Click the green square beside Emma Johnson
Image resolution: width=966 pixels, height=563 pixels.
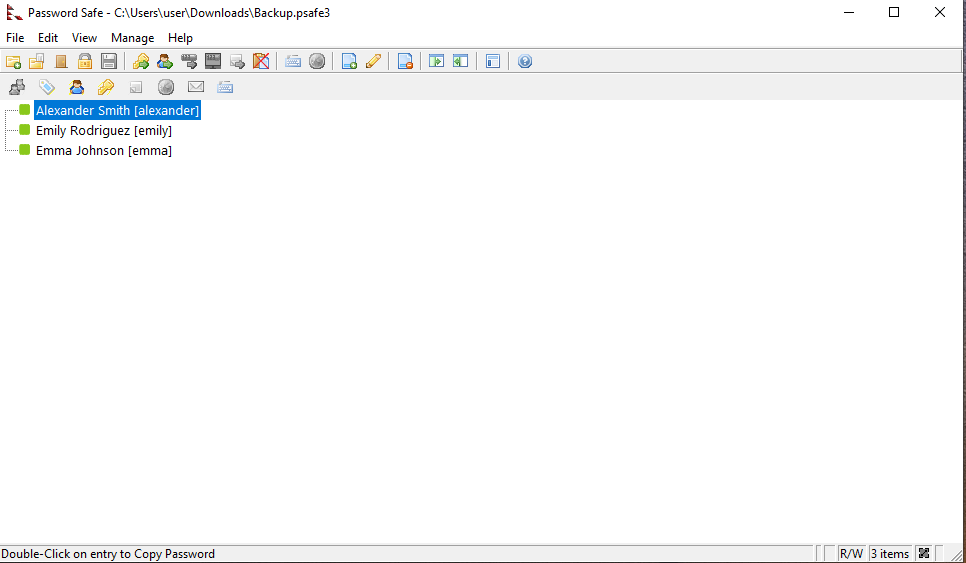coord(25,150)
